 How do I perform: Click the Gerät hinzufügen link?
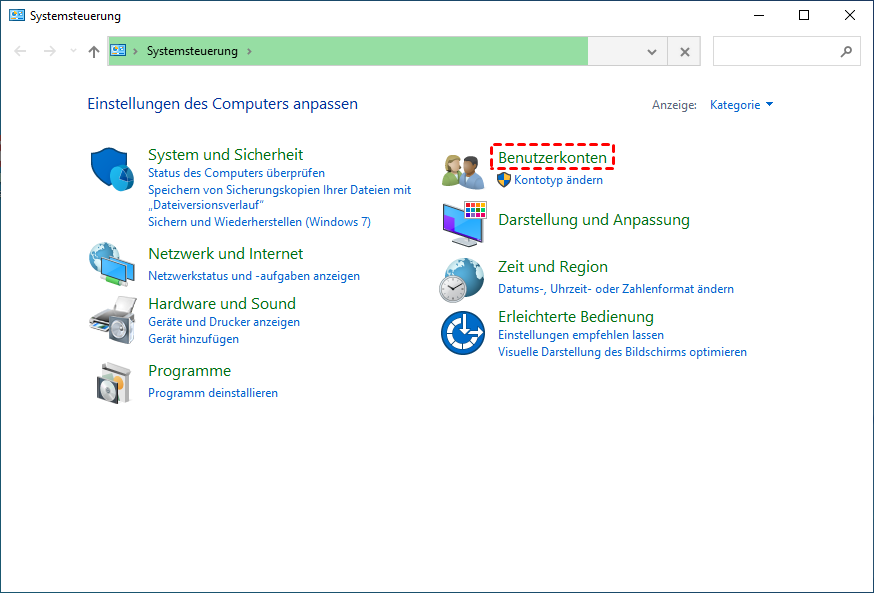pos(193,339)
